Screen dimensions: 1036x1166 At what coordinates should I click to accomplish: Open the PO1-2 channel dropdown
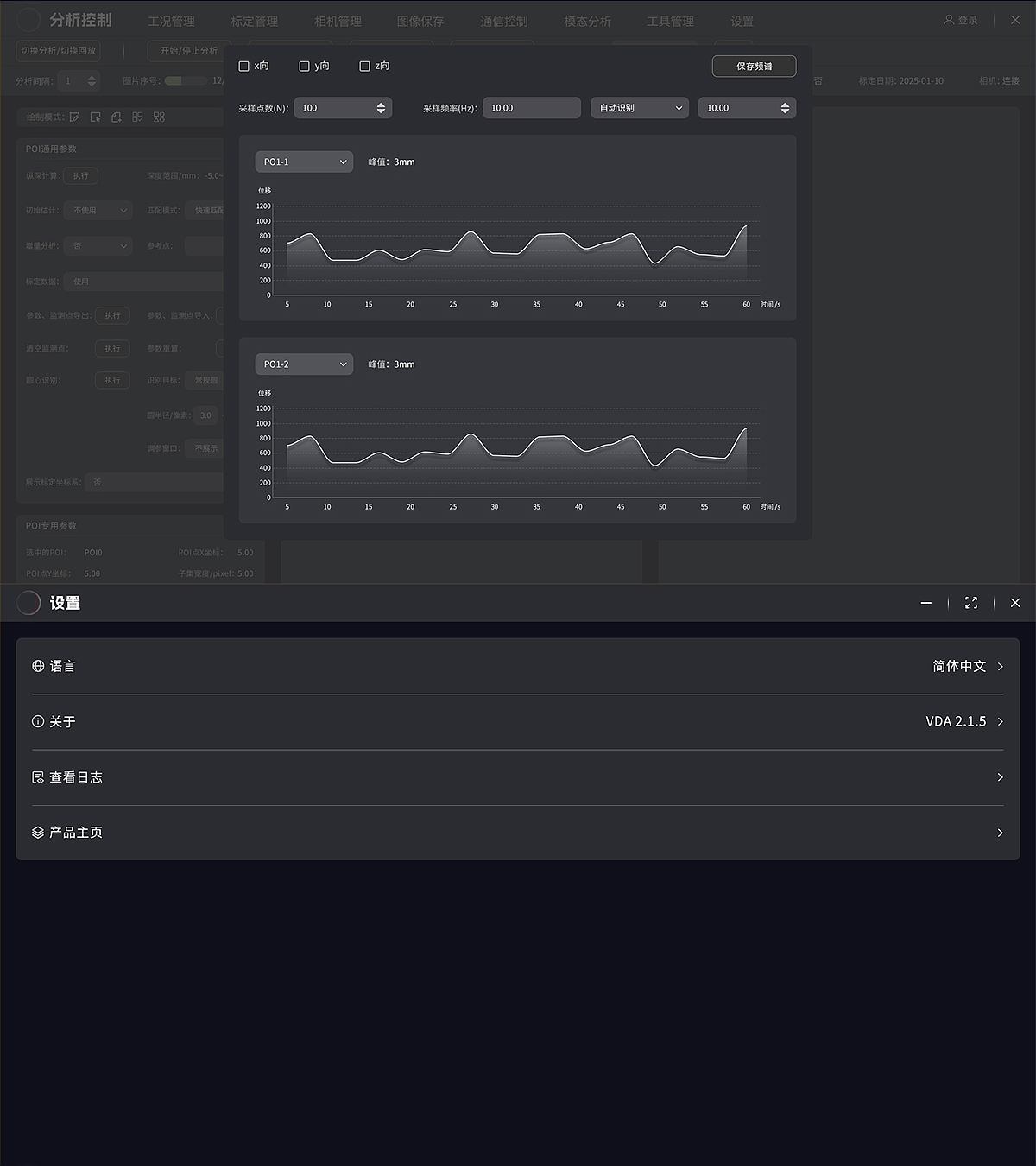point(304,364)
